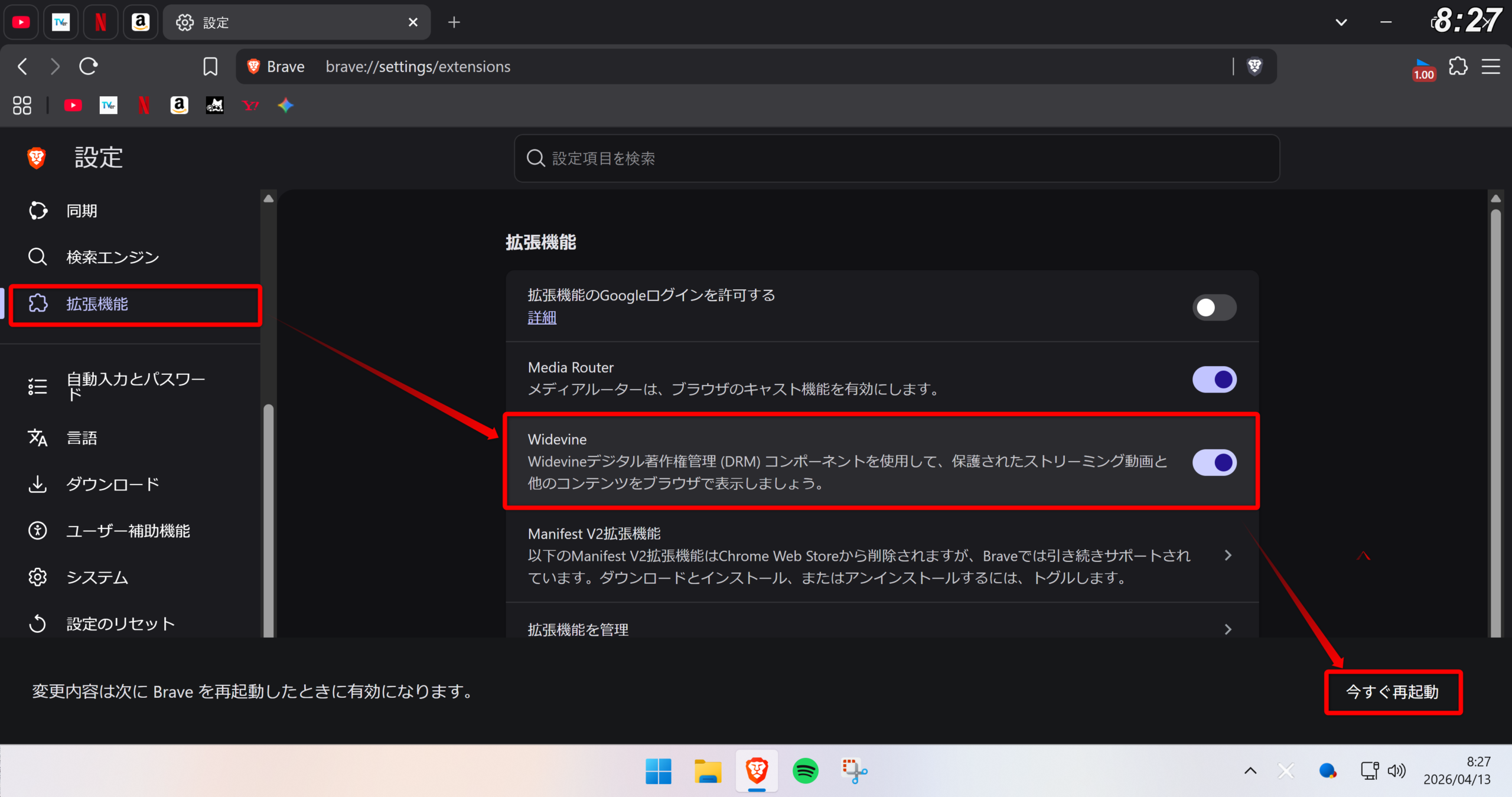This screenshot has height=797, width=1512.
Task: Disable the Media Router toggle
Action: 1214,380
